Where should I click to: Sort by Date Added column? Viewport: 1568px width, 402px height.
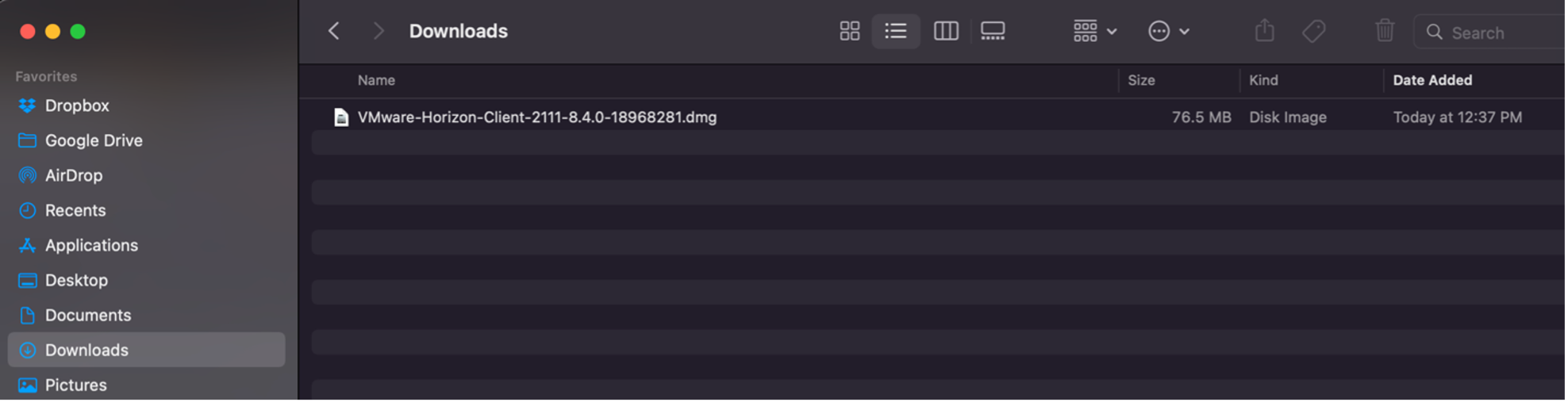[1432, 80]
